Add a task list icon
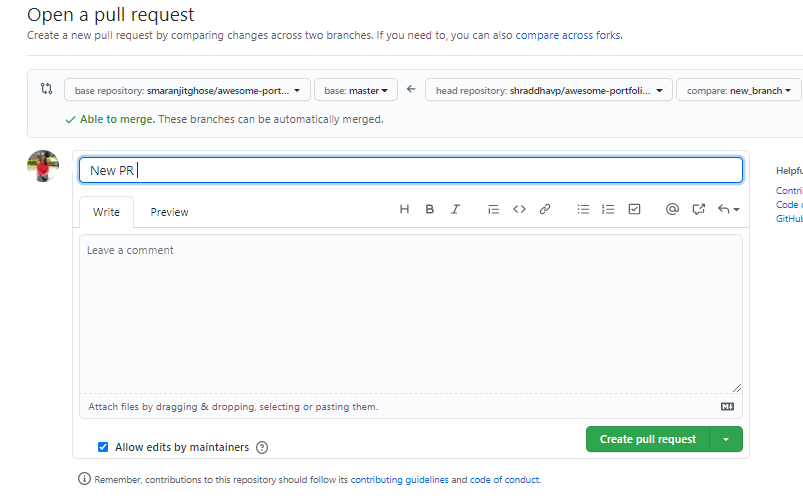This screenshot has width=803, height=498. click(x=635, y=209)
